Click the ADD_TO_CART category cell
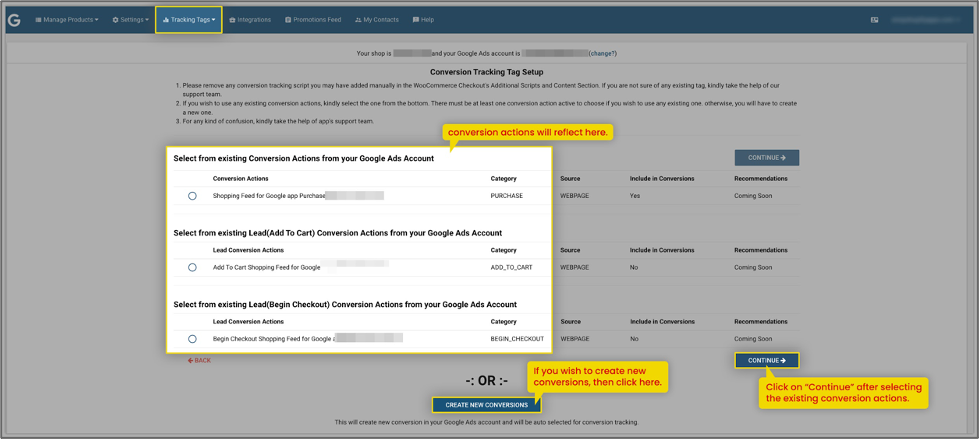Image resolution: width=979 pixels, height=439 pixels. (511, 267)
